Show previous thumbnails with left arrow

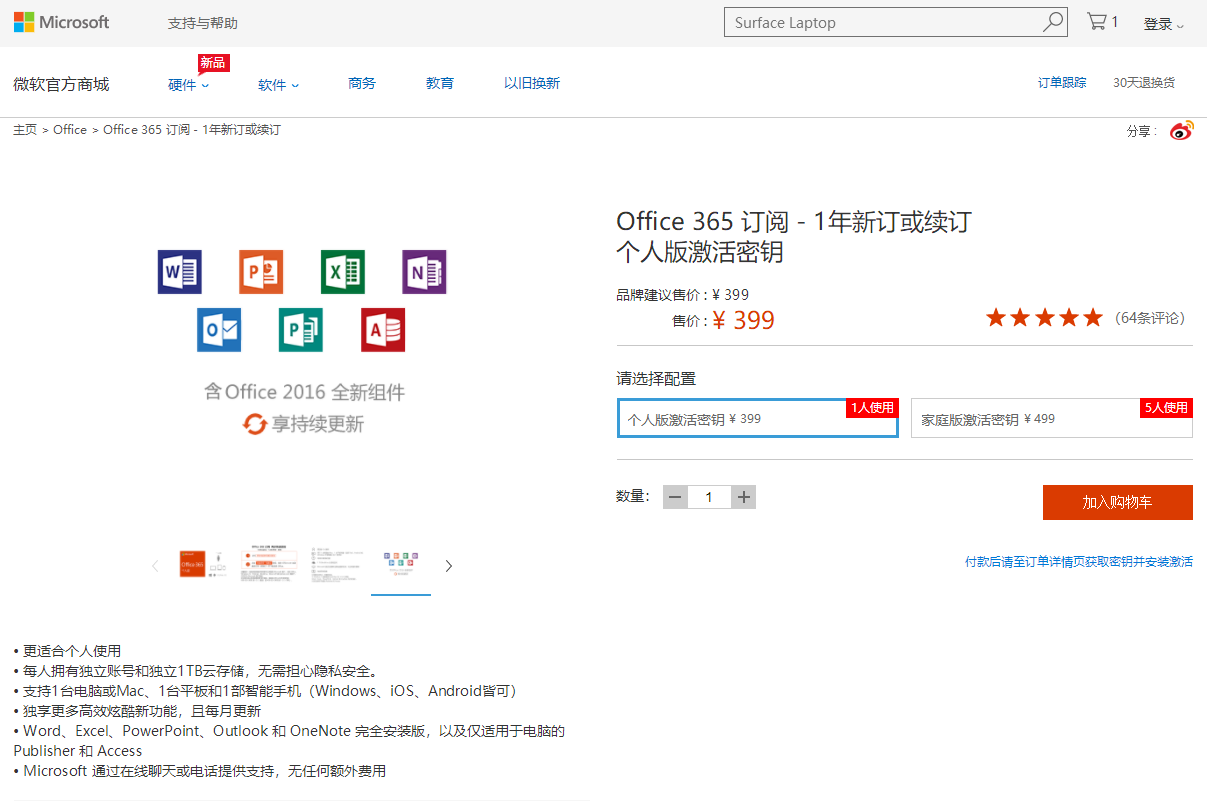tap(155, 566)
